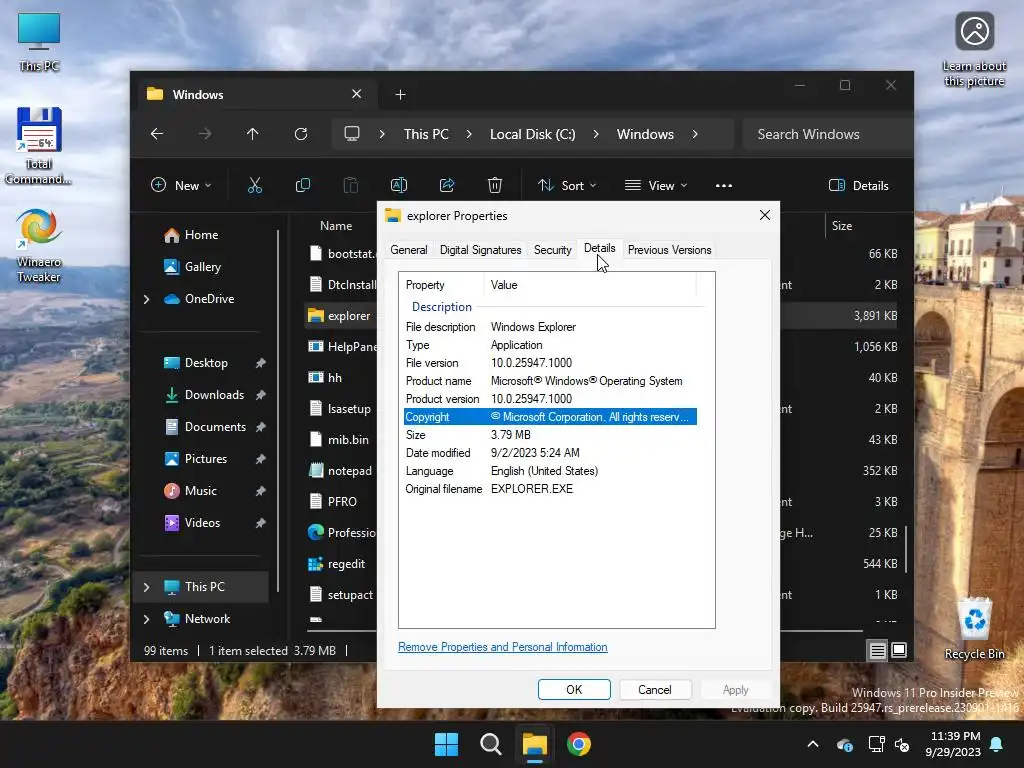Screen dimensions: 1024x768
Task: Click chevron after Local Disk (C:) breadcrumb
Action: [596, 134]
